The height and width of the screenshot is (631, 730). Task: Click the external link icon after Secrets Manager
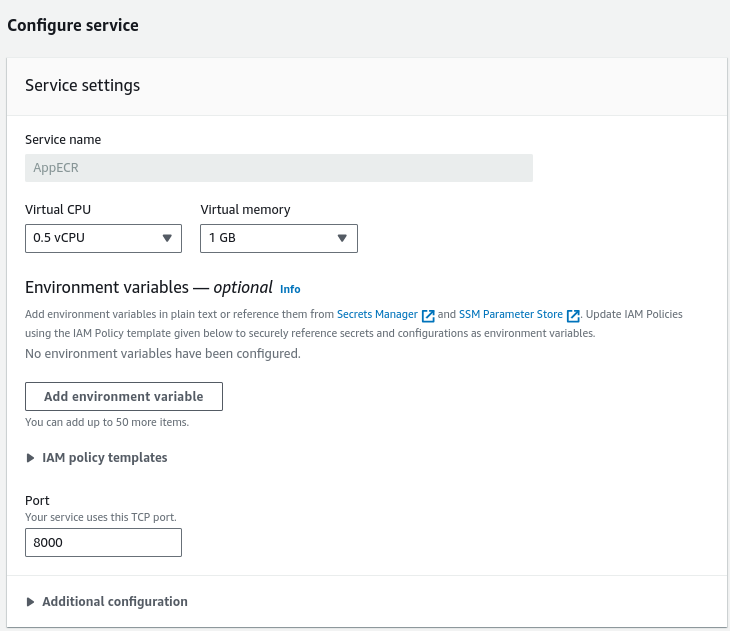428,315
